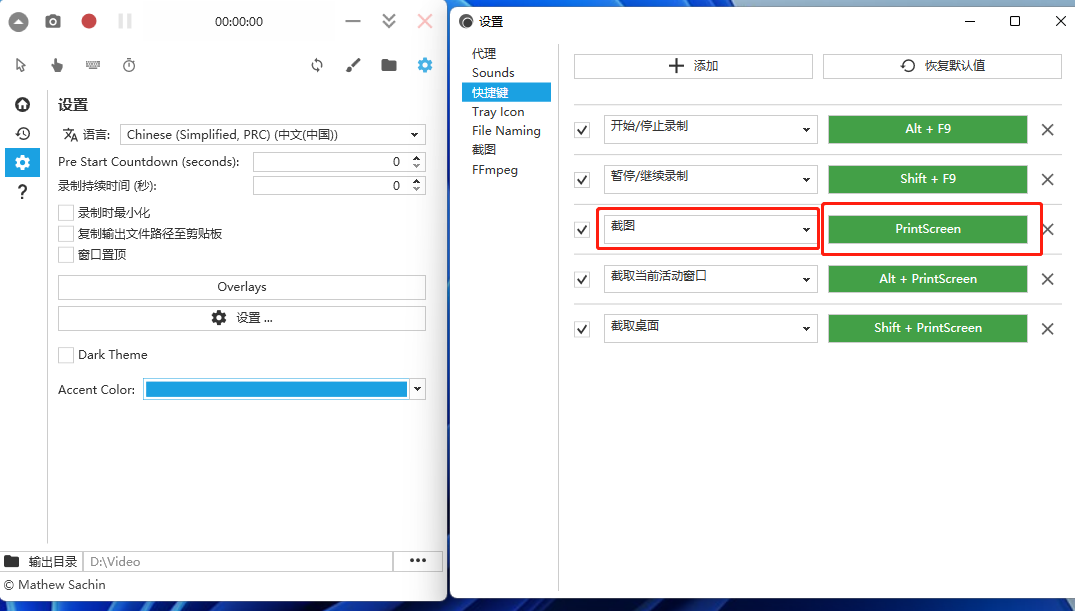Viewport: 1075px width, 611px height.
Task: Delete the Shift + F9 hotkey row
Action: (x=1048, y=180)
